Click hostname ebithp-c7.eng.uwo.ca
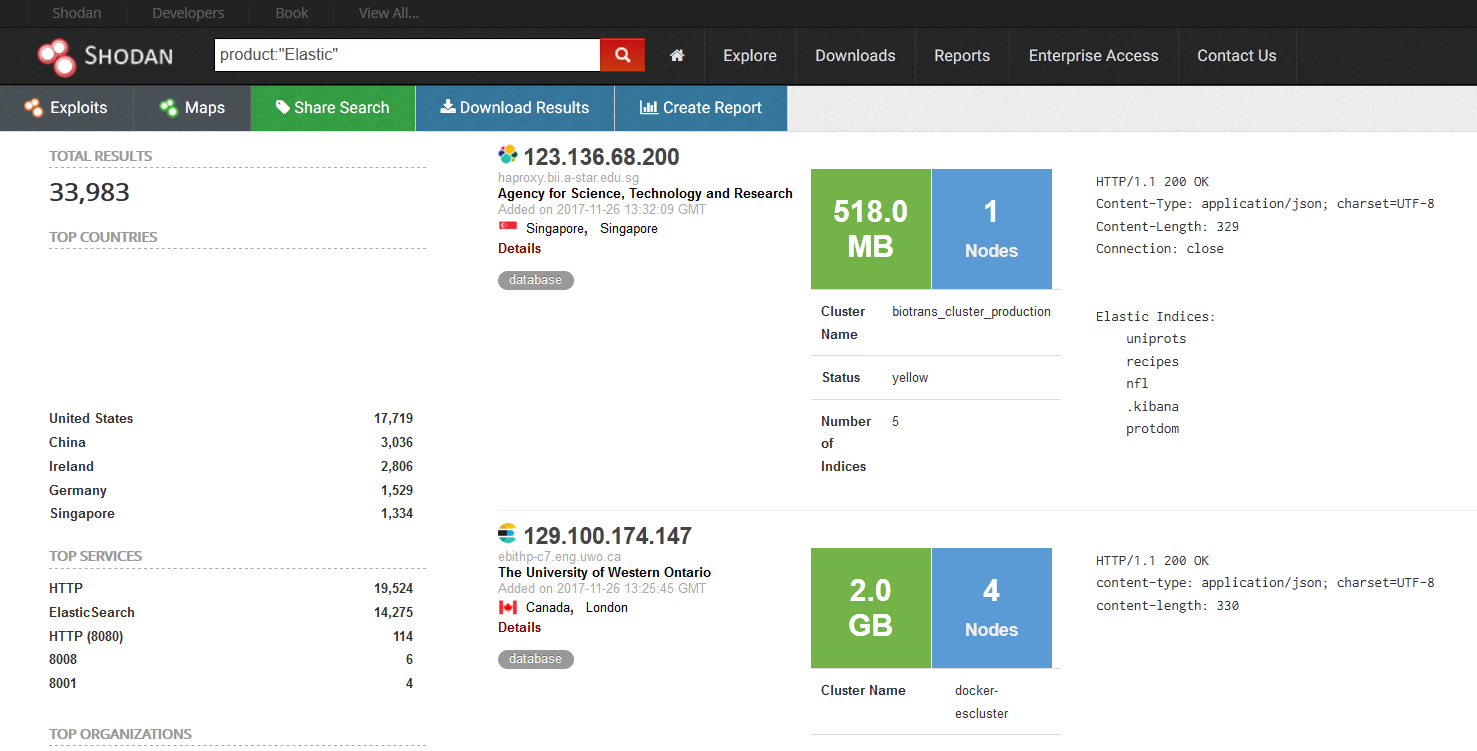 tap(559, 556)
